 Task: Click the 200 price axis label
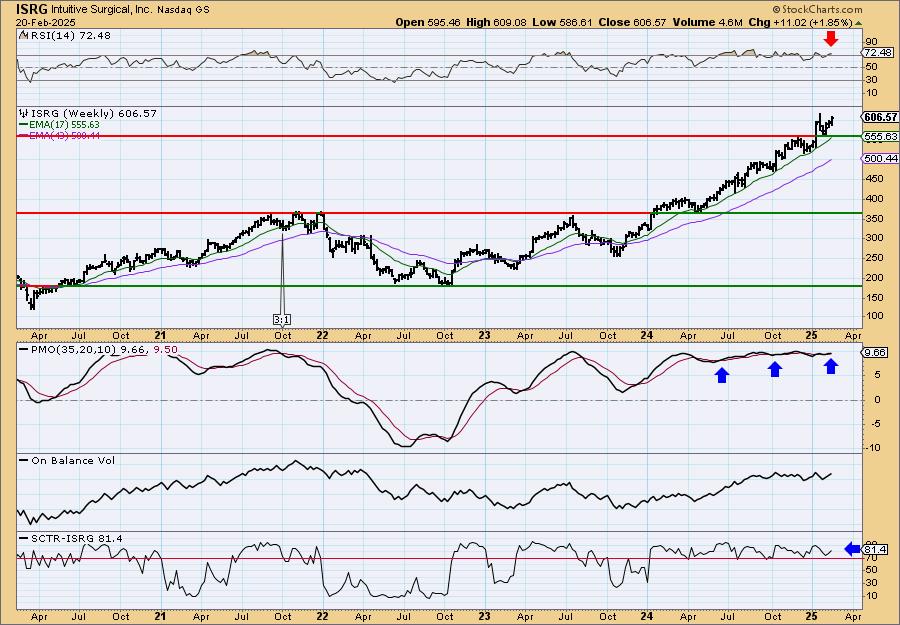pyautogui.click(x=874, y=278)
